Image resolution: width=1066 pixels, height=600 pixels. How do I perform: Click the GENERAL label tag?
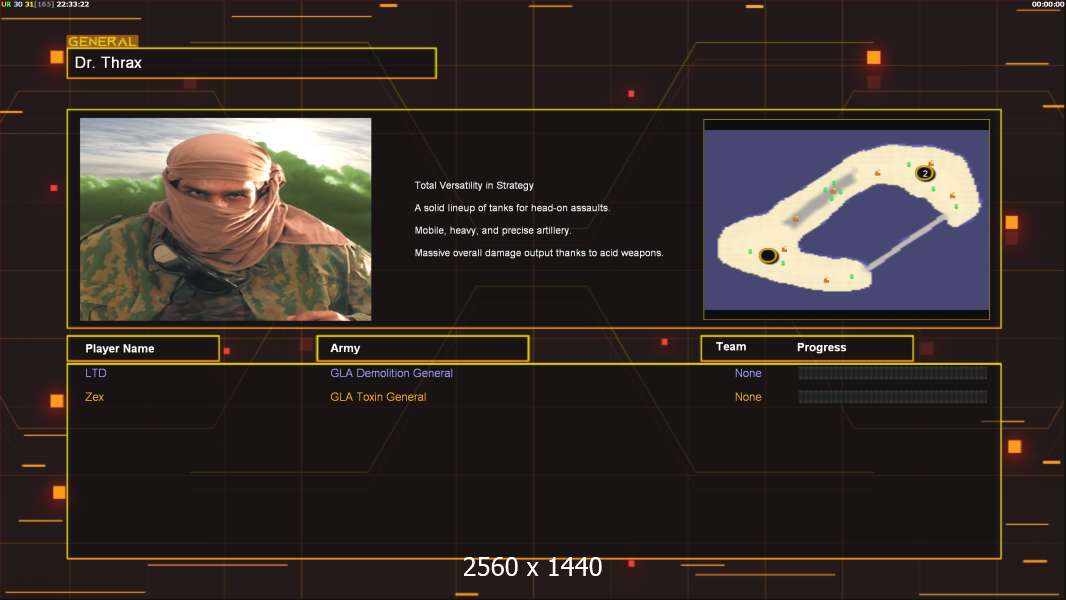click(103, 41)
